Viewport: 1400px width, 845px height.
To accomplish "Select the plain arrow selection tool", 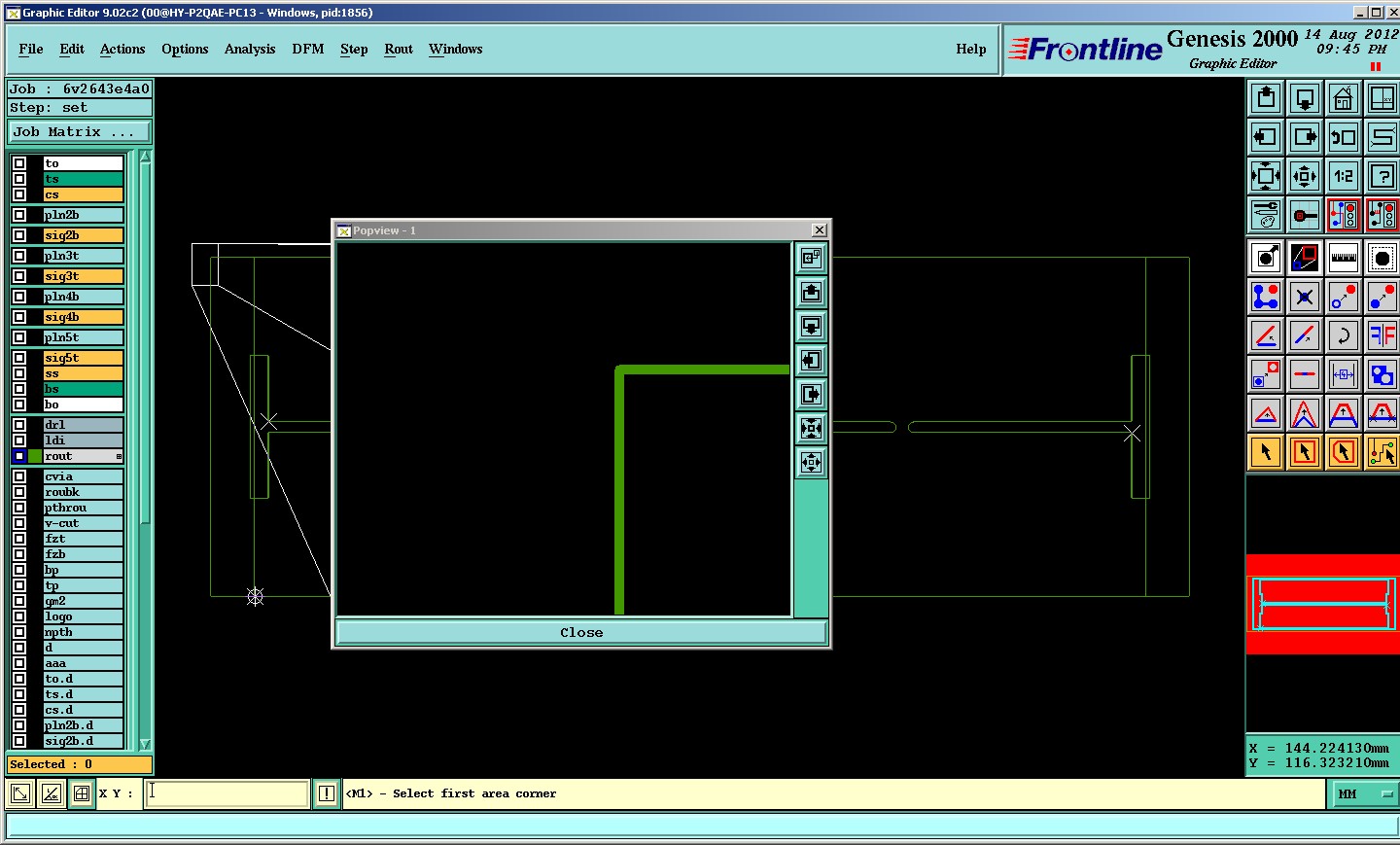I will (x=1266, y=452).
